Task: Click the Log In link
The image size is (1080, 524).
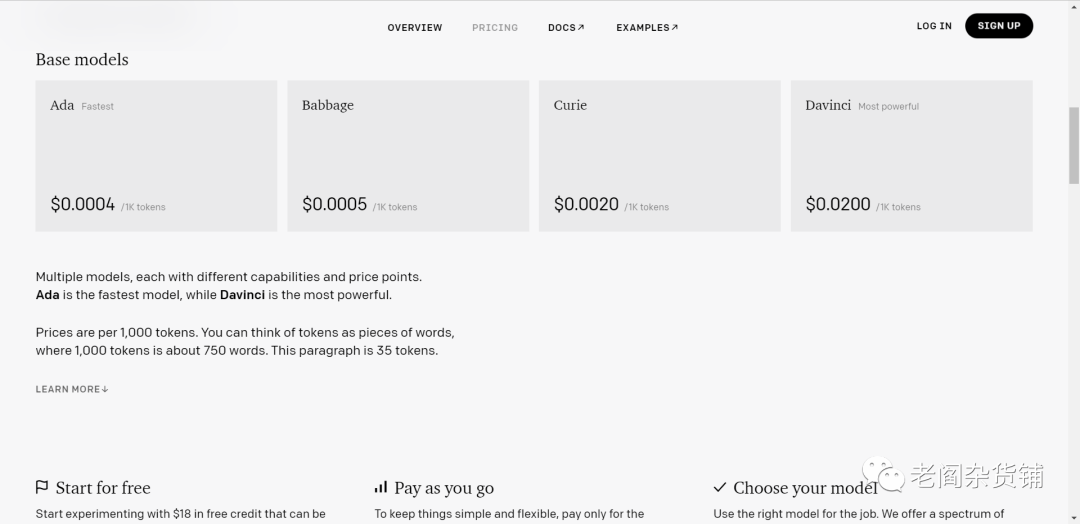Action: tap(934, 26)
